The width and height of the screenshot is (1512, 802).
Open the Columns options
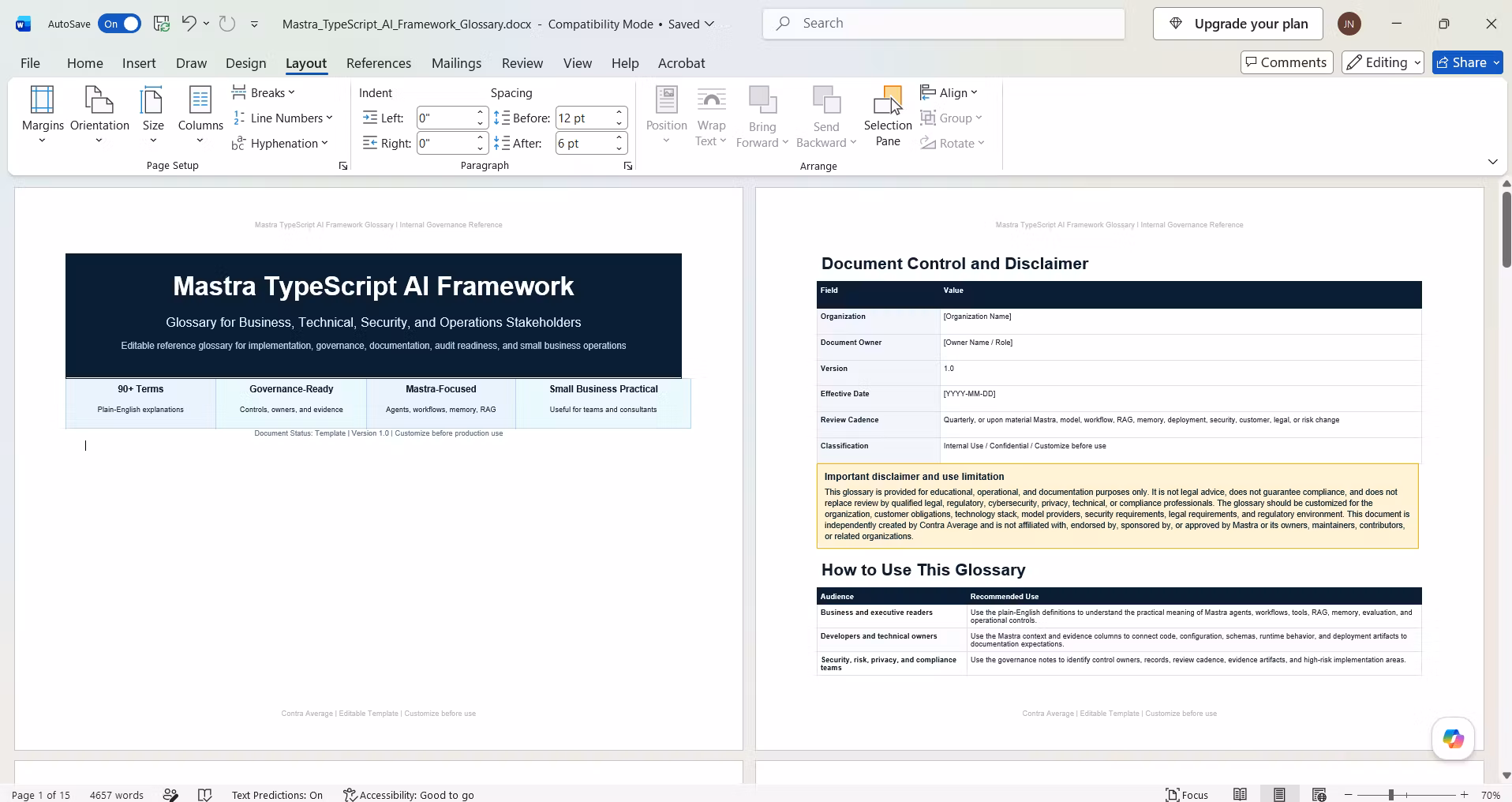[200, 115]
